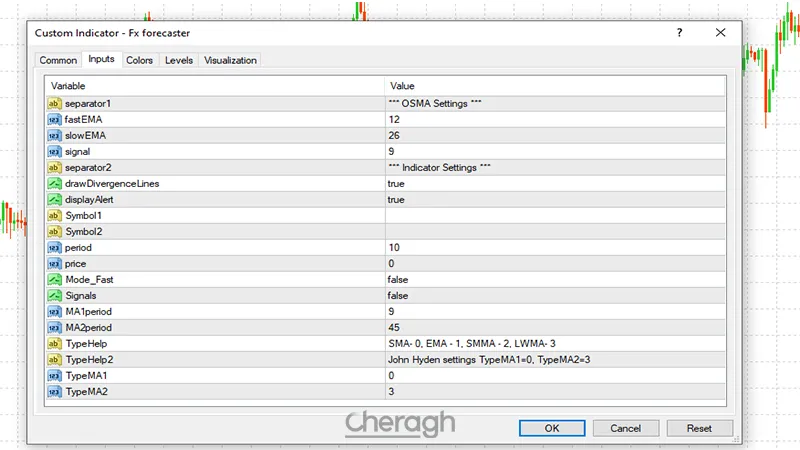Click the boolean icon next to Mode_Fast
Screen dimensions: 800x450
click(54, 280)
